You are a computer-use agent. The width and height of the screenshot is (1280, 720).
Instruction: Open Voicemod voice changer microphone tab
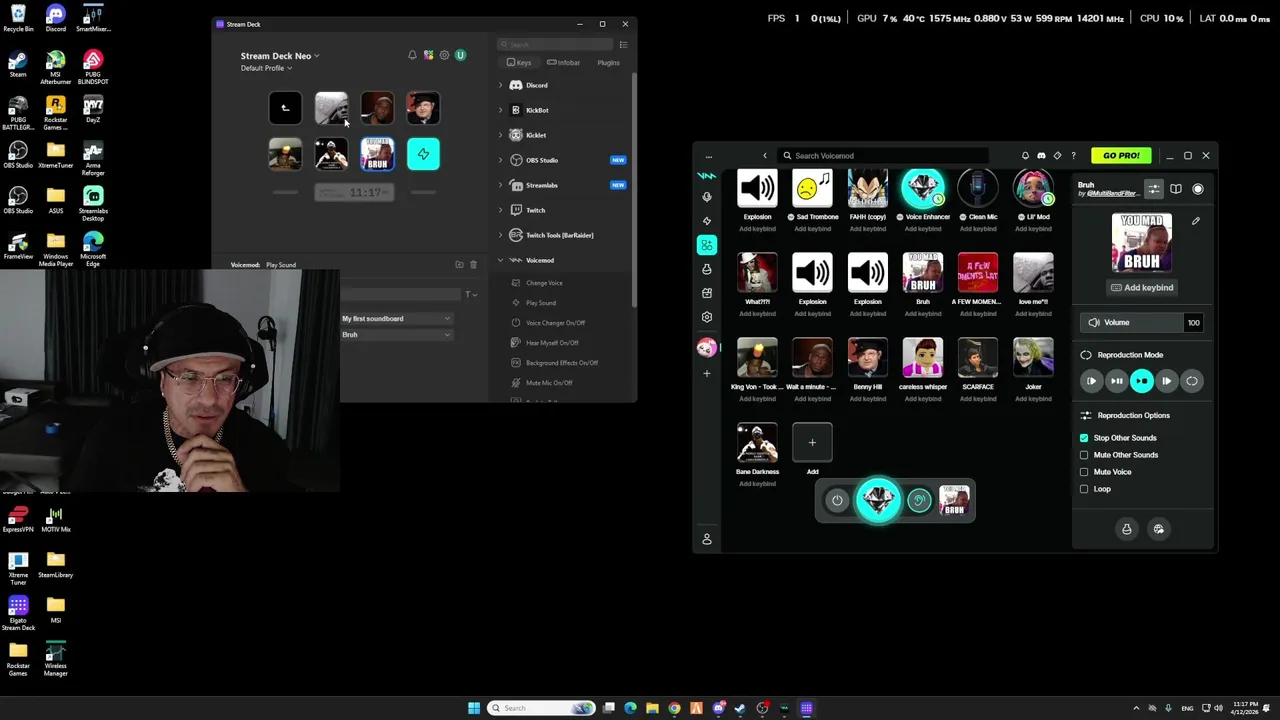(707, 197)
